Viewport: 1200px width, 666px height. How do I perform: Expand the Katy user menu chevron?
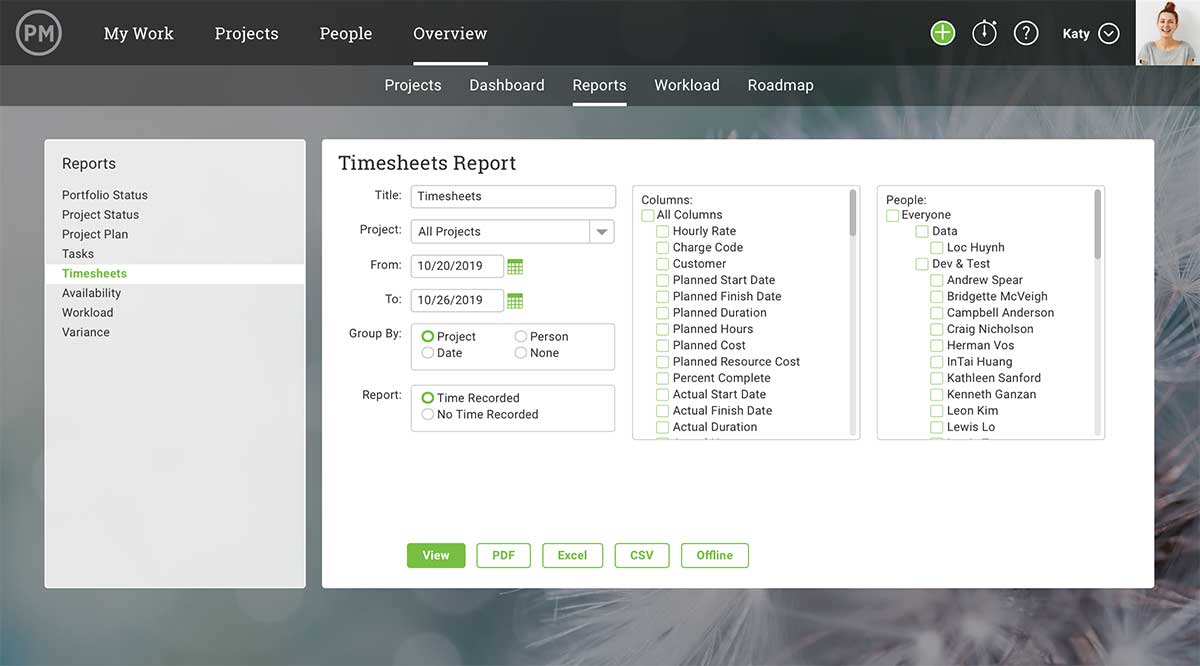coord(1109,33)
